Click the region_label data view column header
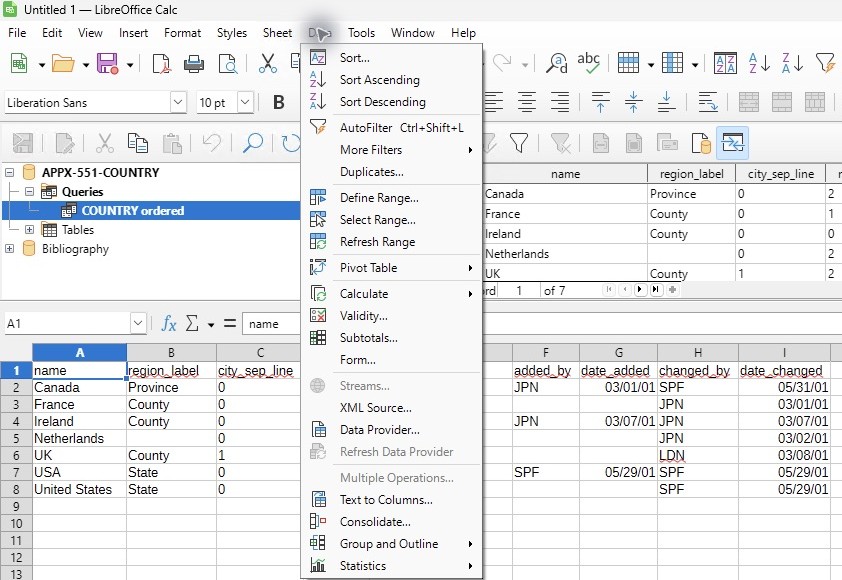The image size is (842, 580). pyautogui.click(x=692, y=174)
